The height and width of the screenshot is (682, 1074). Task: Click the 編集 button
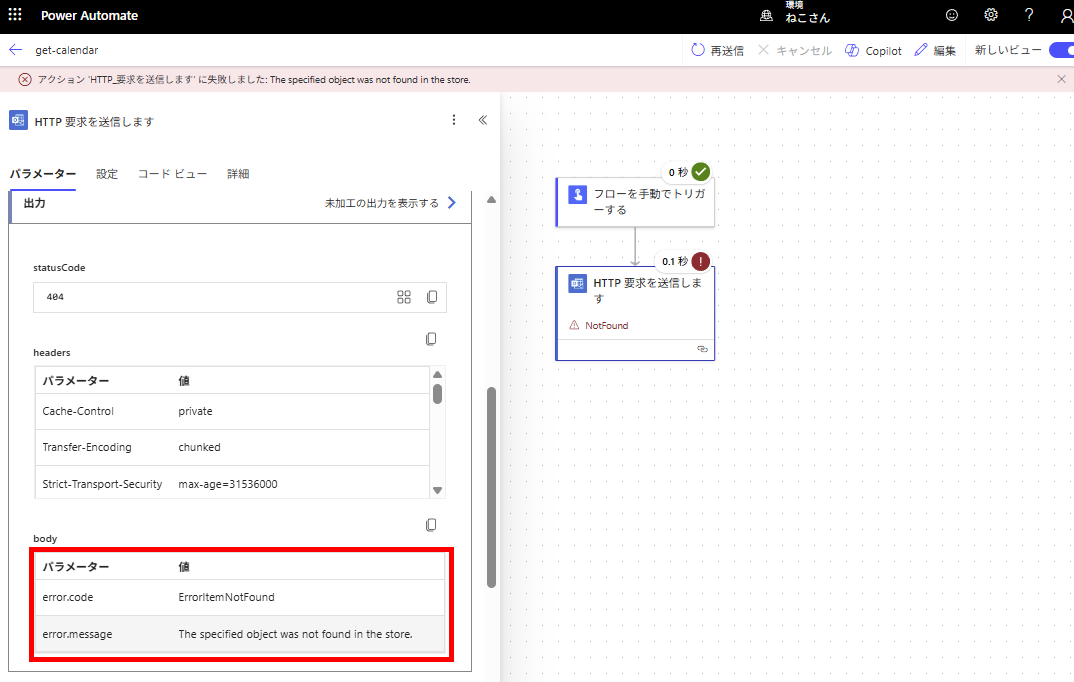[935, 50]
